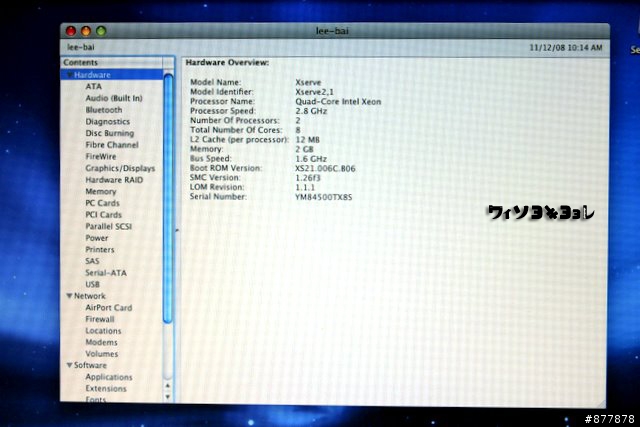Click the sidebar scroll up arrow
This screenshot has height=427, width=640.
pyautogui.click(x=168, y=386)
